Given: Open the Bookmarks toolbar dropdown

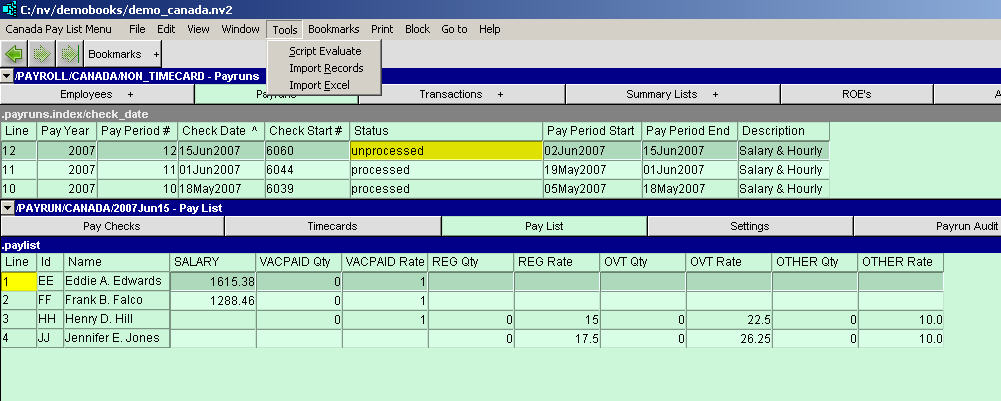Looking at the screenshot, I should click(x=122, y=53).
